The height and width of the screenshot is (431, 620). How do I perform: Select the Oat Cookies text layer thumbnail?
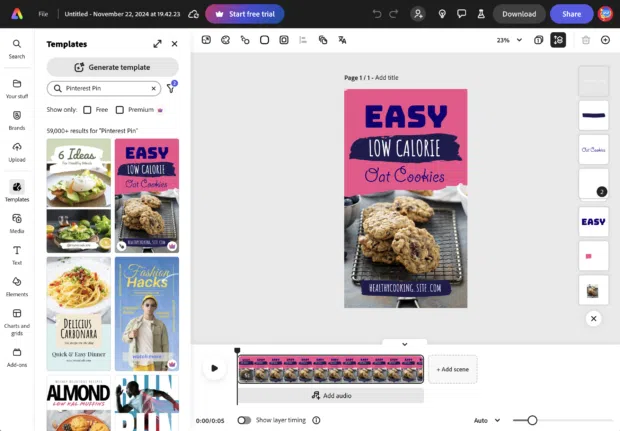pos(593,149)
